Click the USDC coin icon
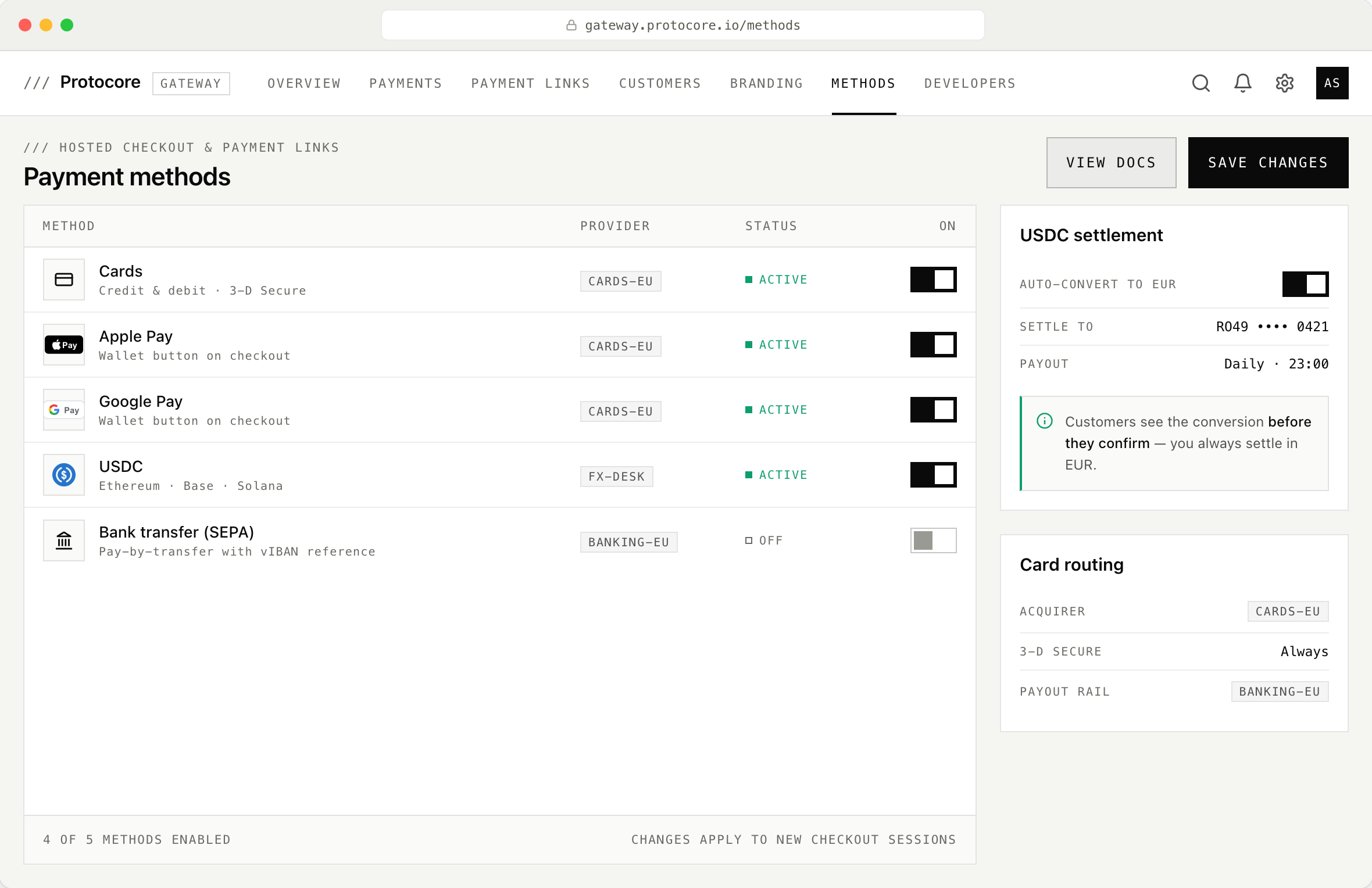 pyautogui.click(x=64, y=475)
